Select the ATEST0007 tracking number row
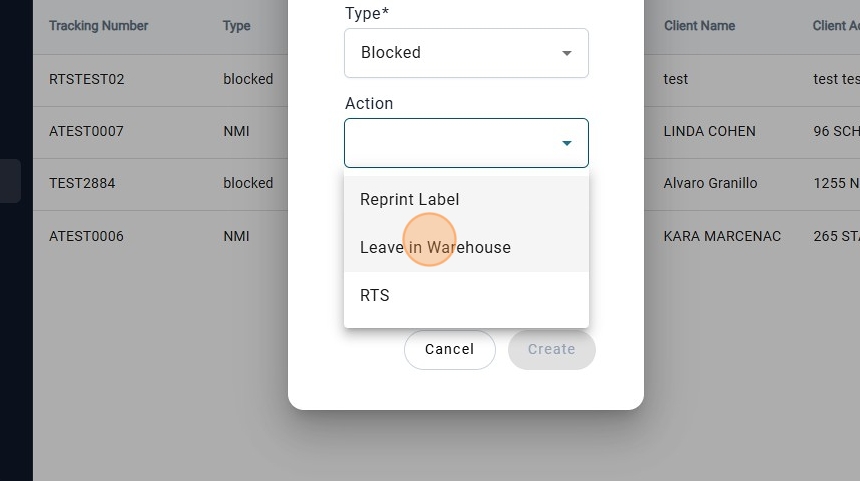Screen dimensions: 860x481 coord(86,131)
